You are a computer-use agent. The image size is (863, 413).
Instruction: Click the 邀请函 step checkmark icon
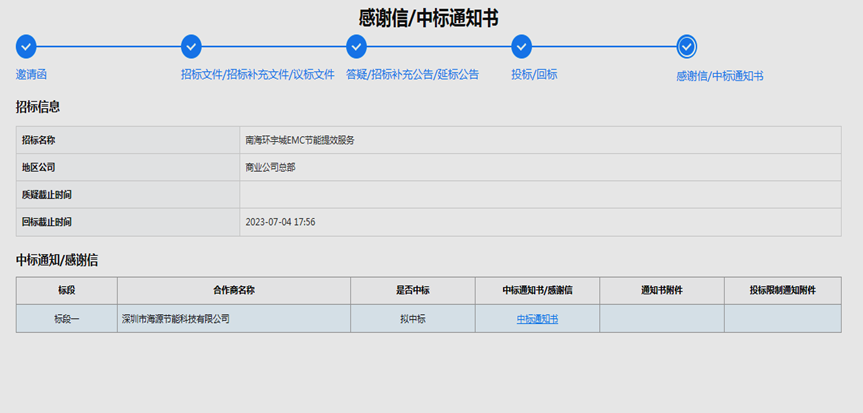pyautogui.click(x=26, y=46)
